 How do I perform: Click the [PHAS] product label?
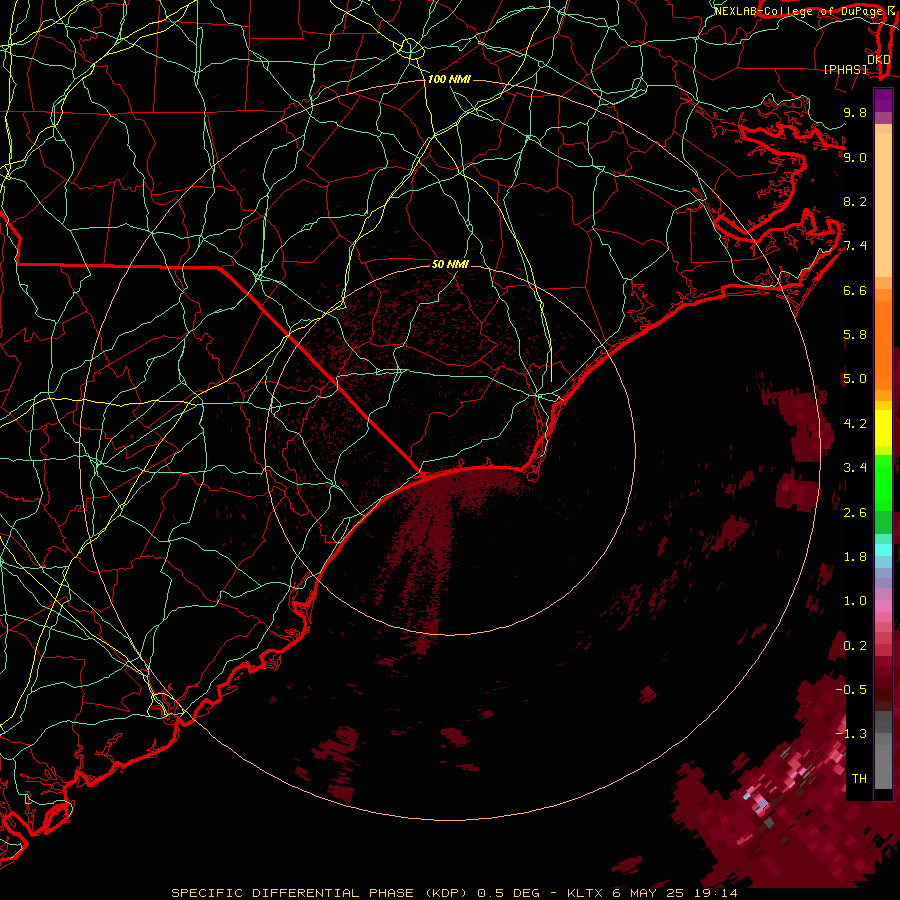[846, 70]
